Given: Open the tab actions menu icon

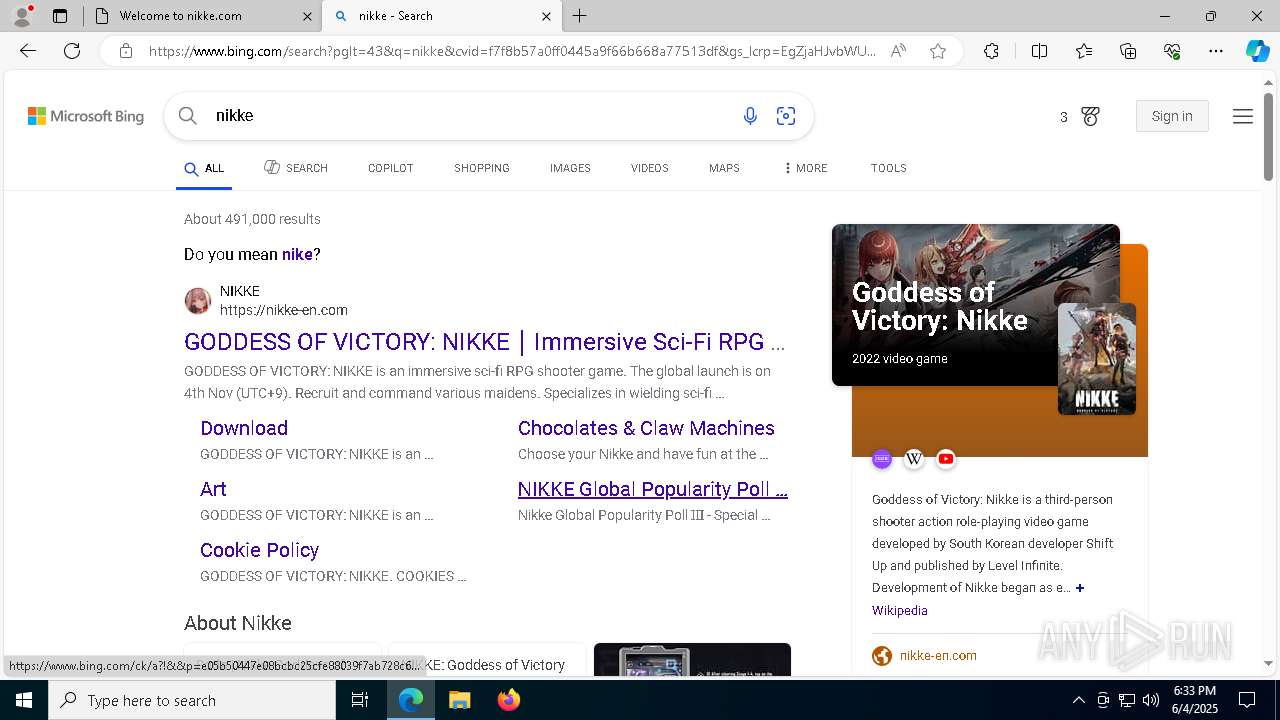Looking at the screenshot, I should 60,16.
